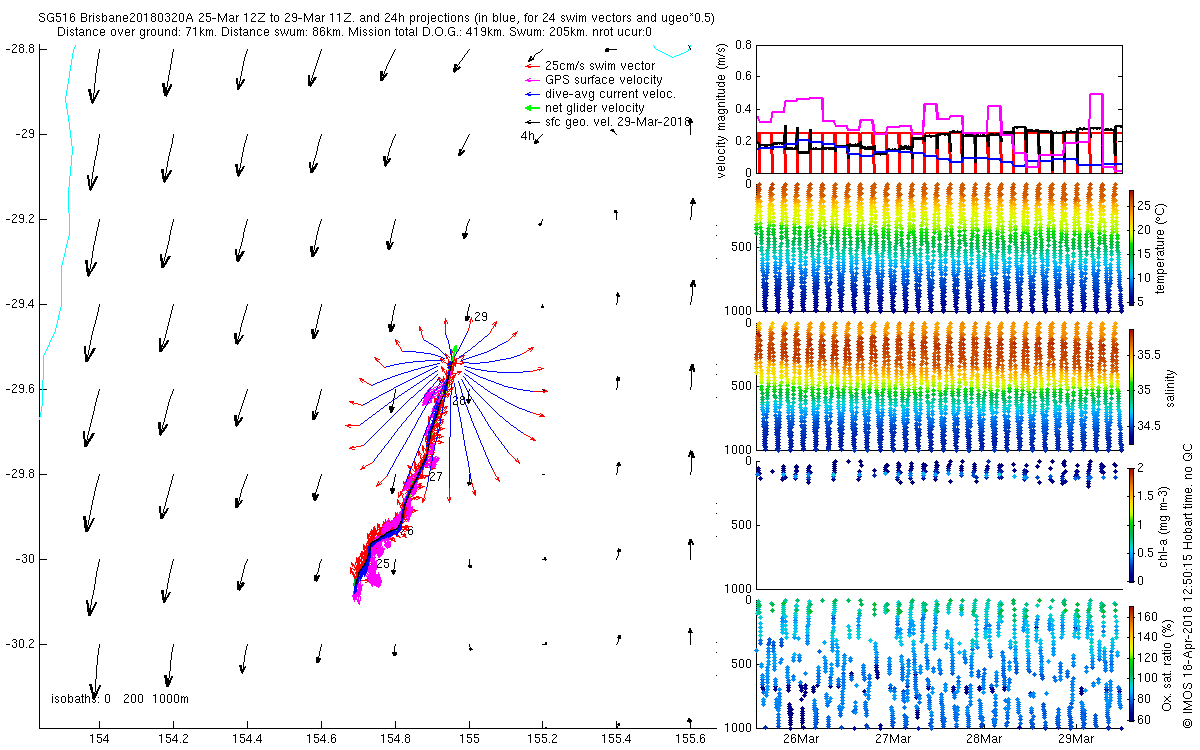
Task: Click day marker 29 near the track end
Action: pyautogui.click(x=481, y=316)
